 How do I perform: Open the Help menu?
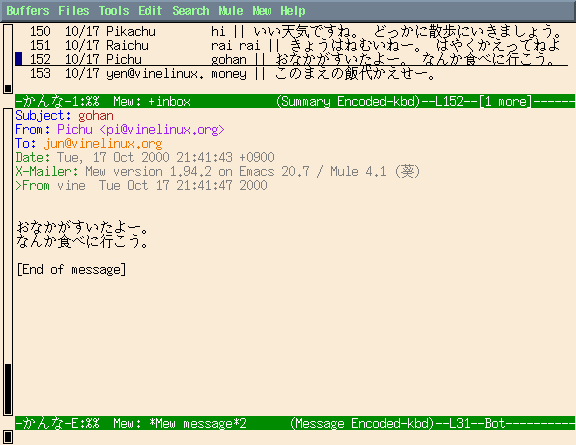tap(293, 11)
